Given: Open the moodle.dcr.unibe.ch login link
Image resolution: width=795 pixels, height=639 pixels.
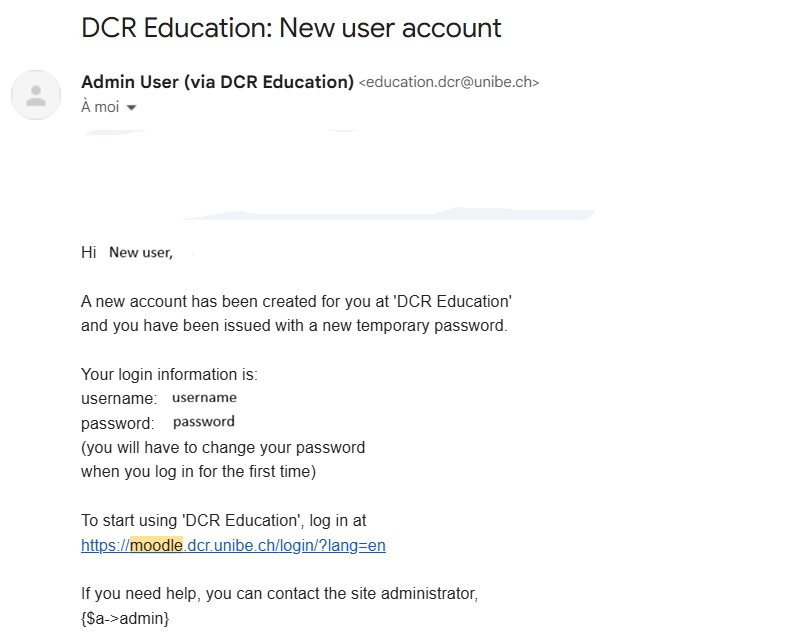Looking at the screenshot, I should pos(233,546).
